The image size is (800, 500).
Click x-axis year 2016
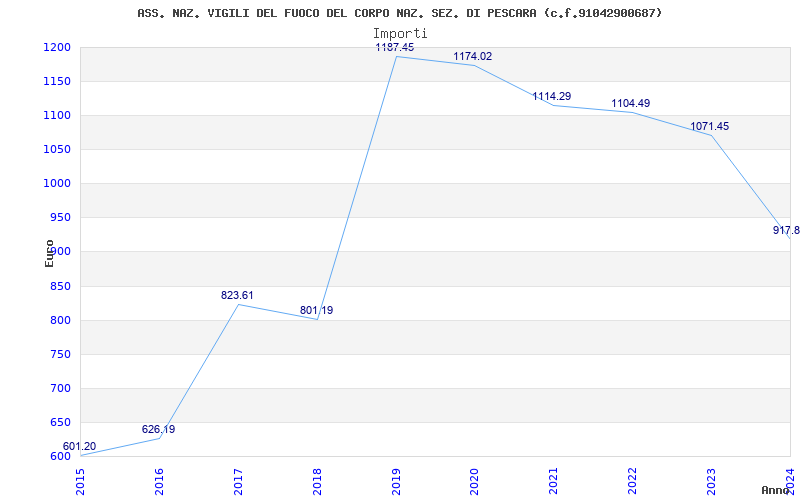[159, 481]
